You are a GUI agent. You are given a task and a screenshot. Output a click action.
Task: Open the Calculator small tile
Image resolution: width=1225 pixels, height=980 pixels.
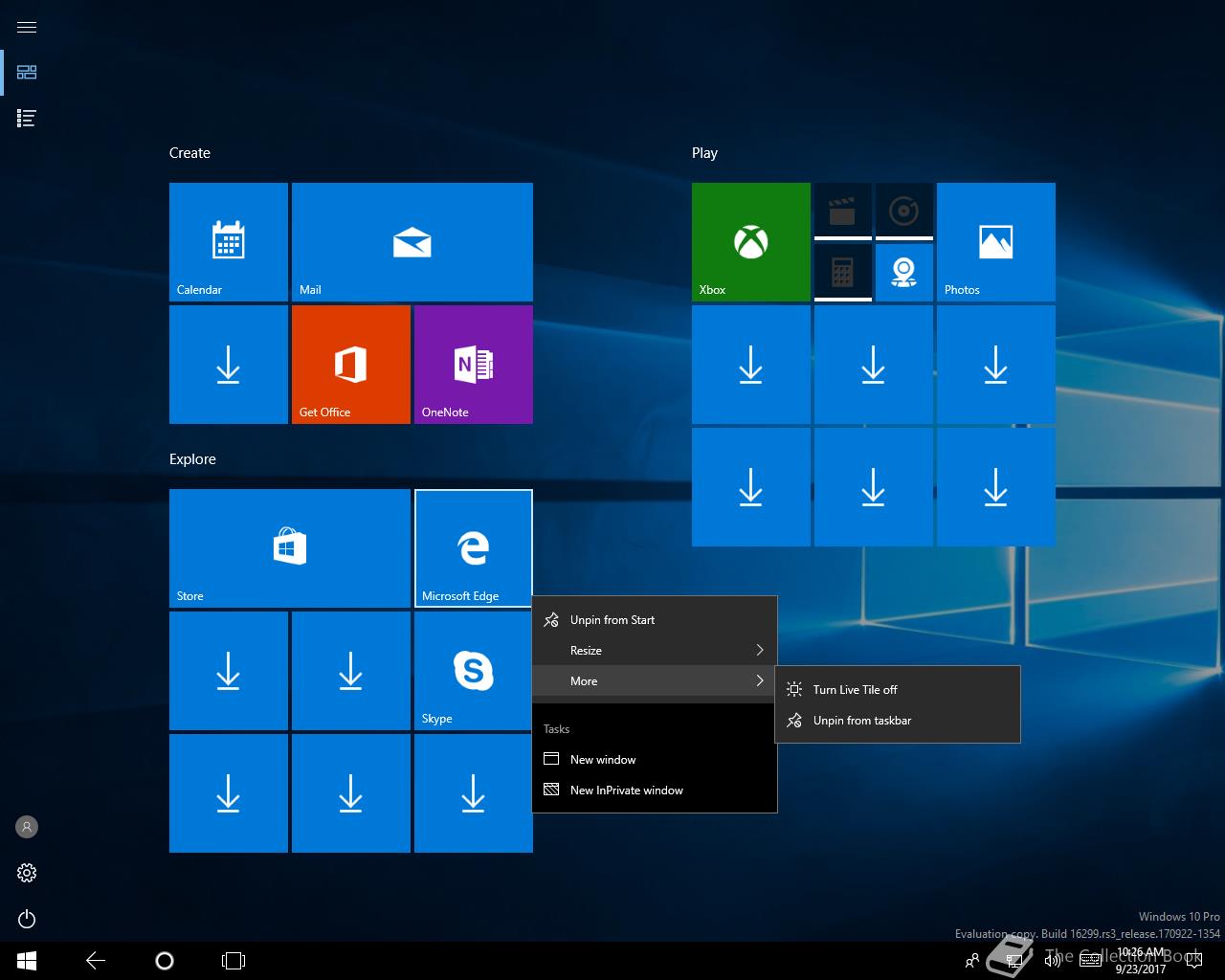[x=843, y=273]
